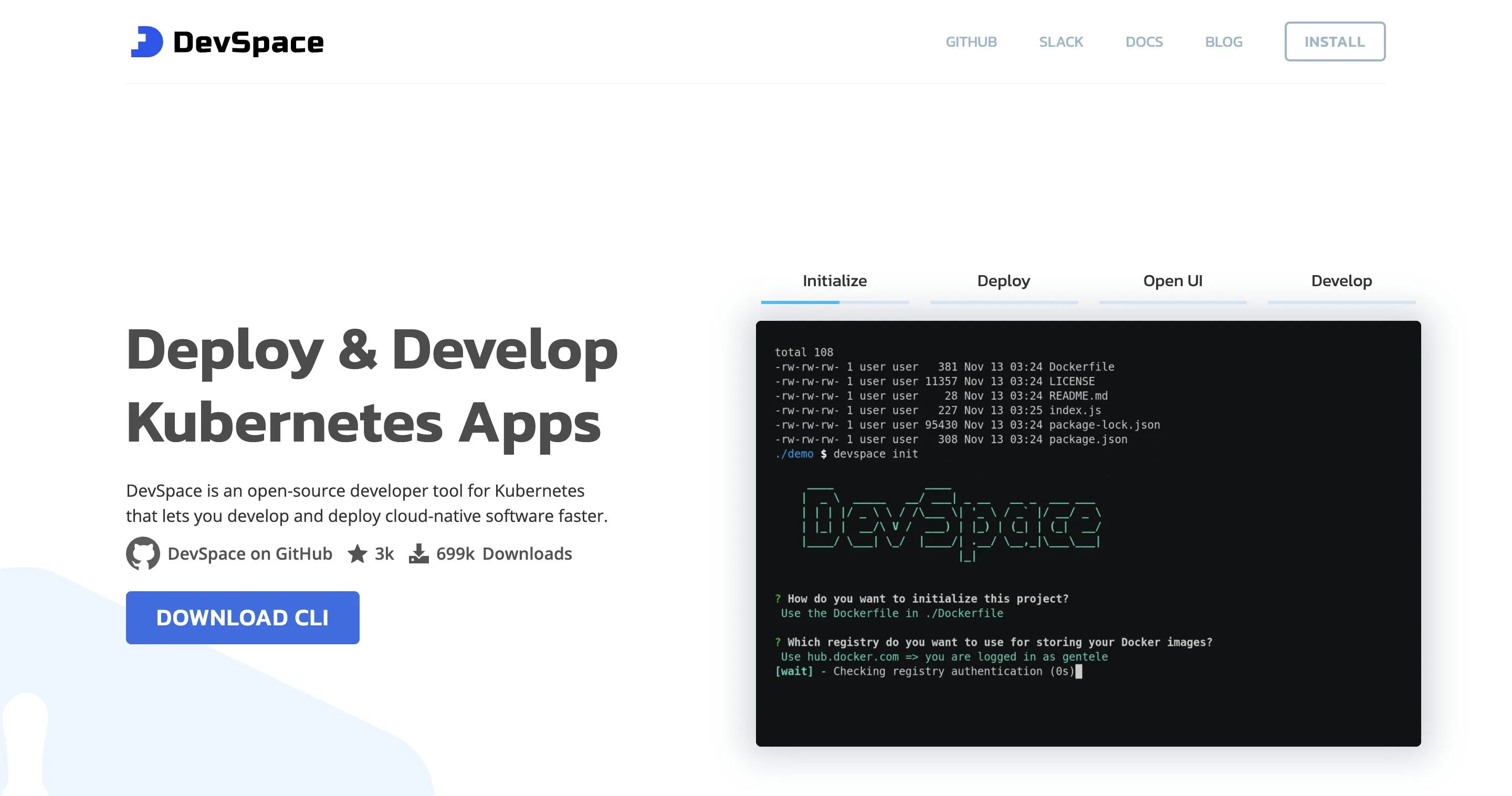
Task: Select the Initialize tab
Action: (x=834, y=280)
